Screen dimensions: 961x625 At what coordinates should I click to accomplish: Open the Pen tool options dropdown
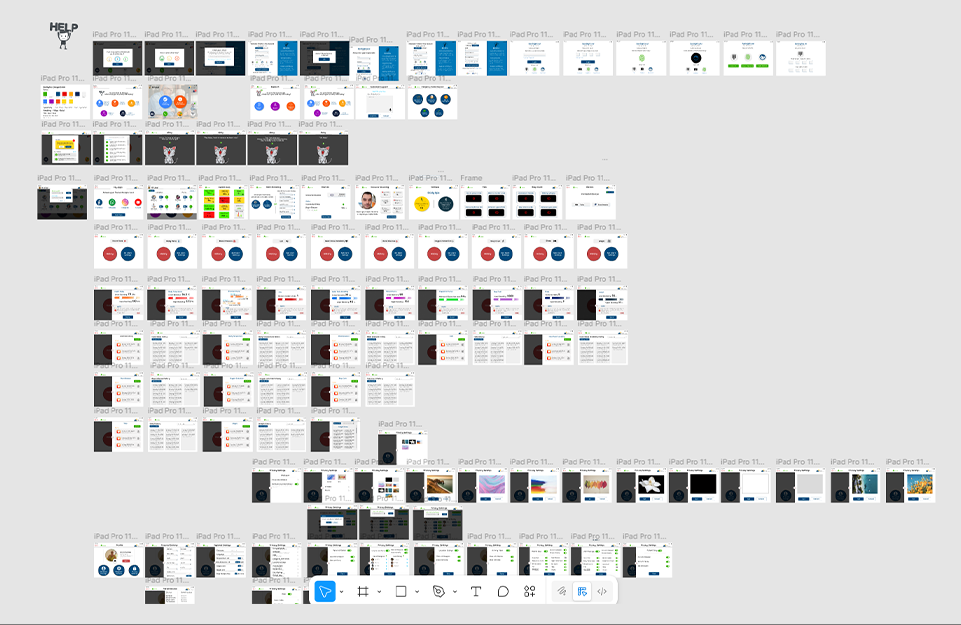[x=455, y=592]
